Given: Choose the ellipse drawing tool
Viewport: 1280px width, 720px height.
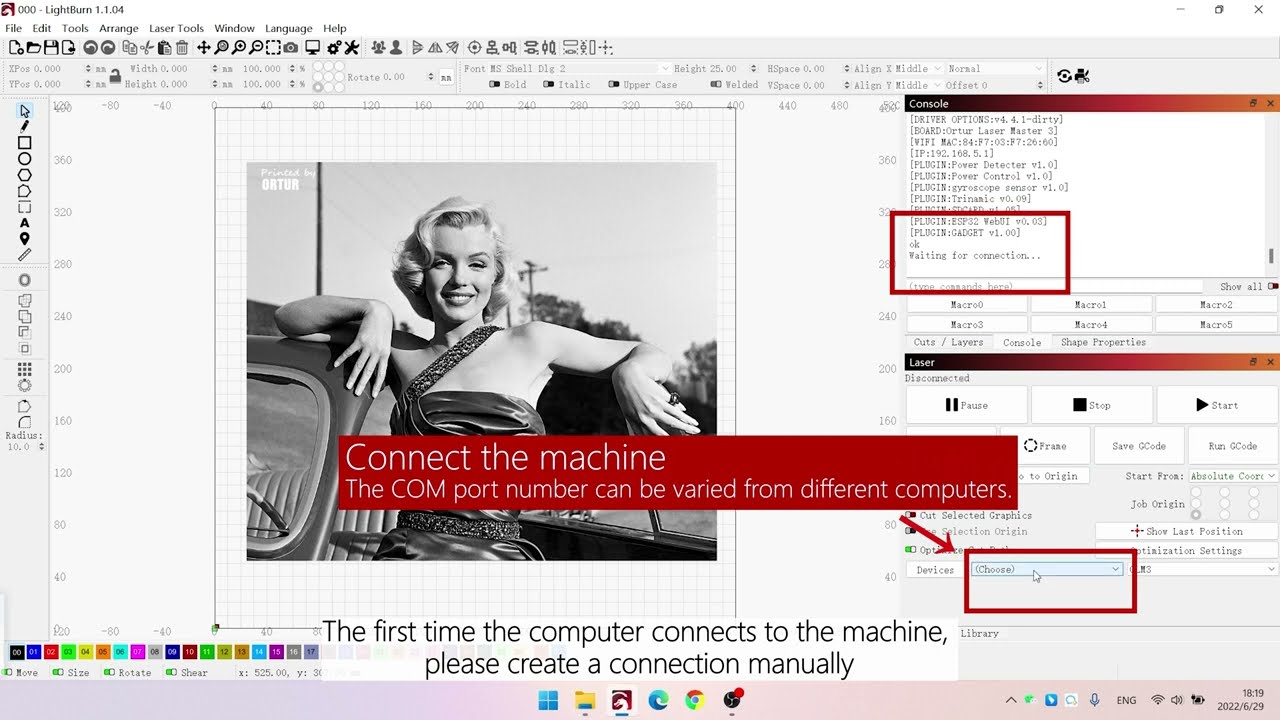Looking at the screenshot, I should click(25, 159).
